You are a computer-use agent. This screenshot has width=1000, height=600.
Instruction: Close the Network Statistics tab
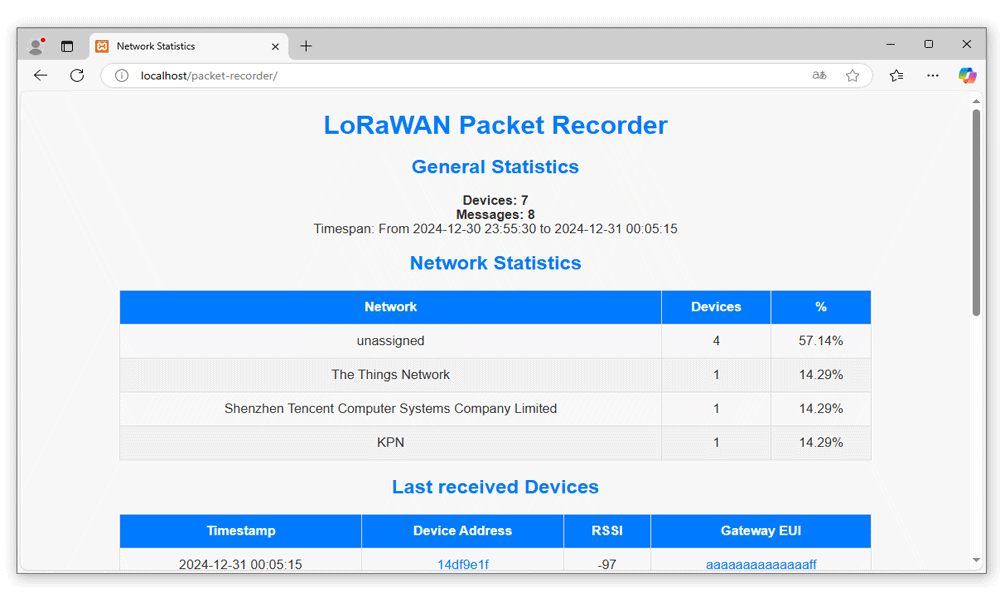(x=276, y=47)
